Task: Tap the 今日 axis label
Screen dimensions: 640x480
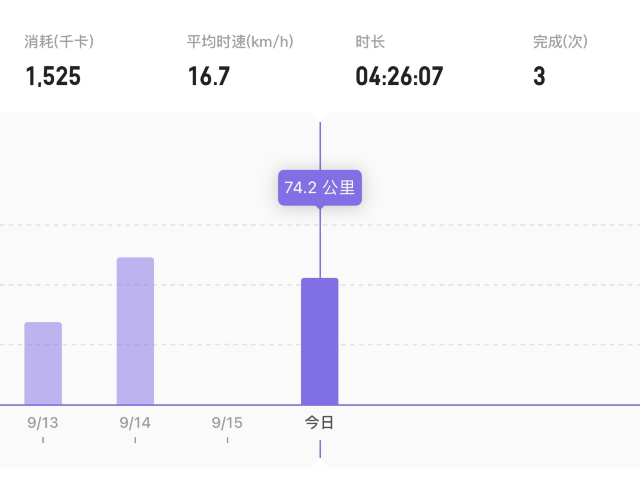Action: (320, 422)
